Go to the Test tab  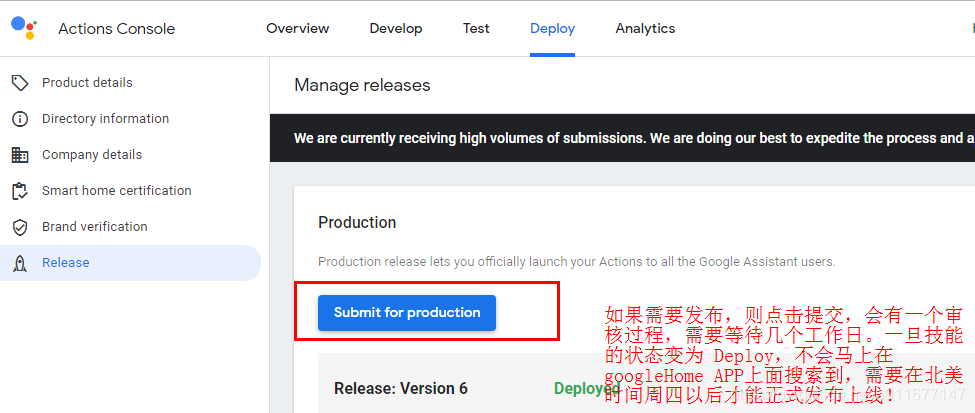coord(476,29)
